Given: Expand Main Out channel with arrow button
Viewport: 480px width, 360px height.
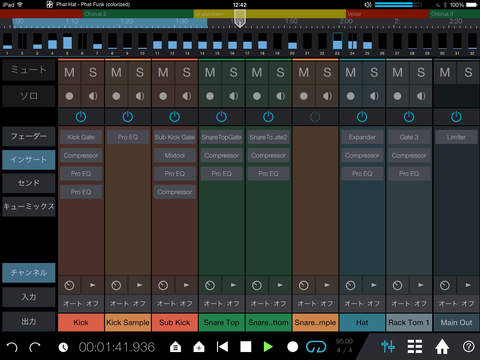Looking at the screenshot, I should click(468, 285).
